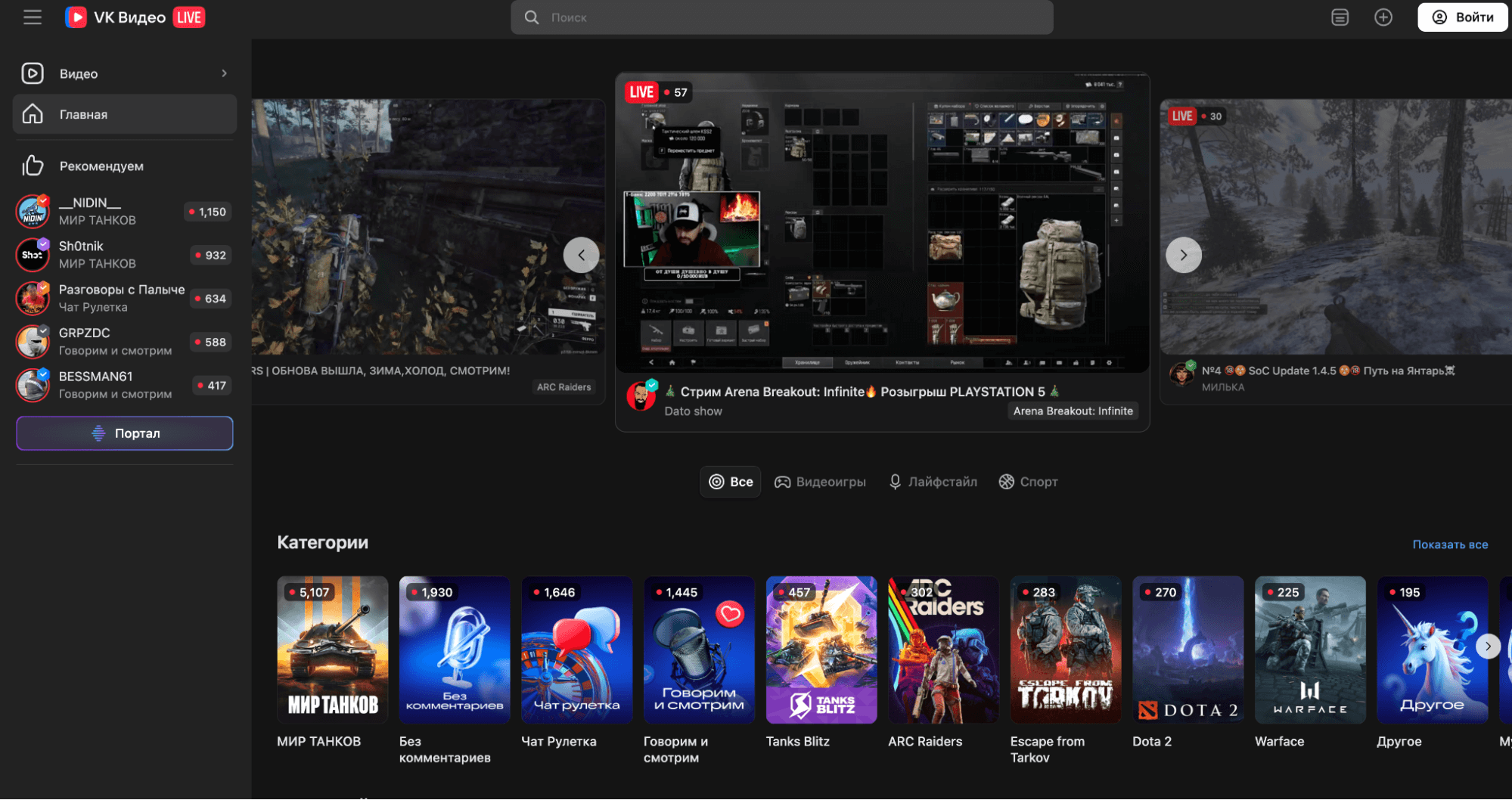Click Dato show streamer avatar

[641, 396]
